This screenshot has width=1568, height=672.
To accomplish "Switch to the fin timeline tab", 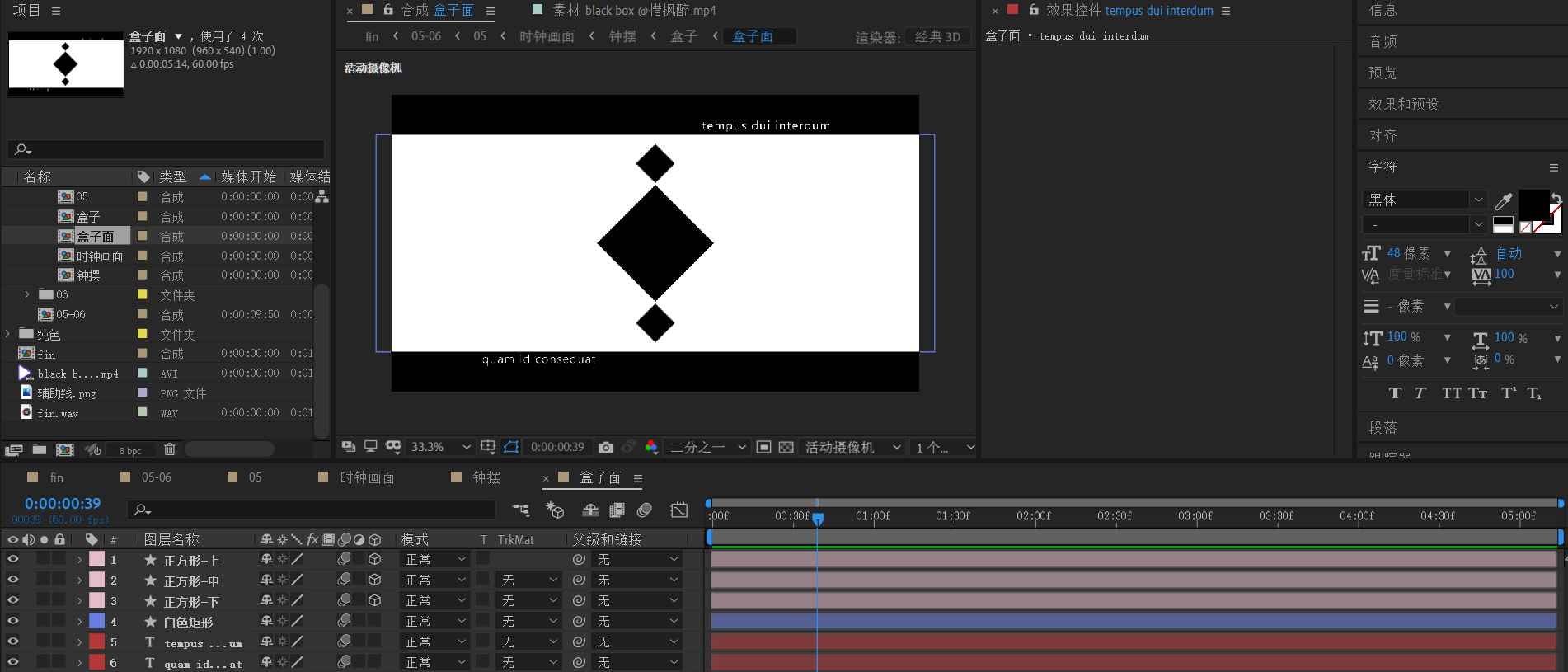I will coord(56,477).
